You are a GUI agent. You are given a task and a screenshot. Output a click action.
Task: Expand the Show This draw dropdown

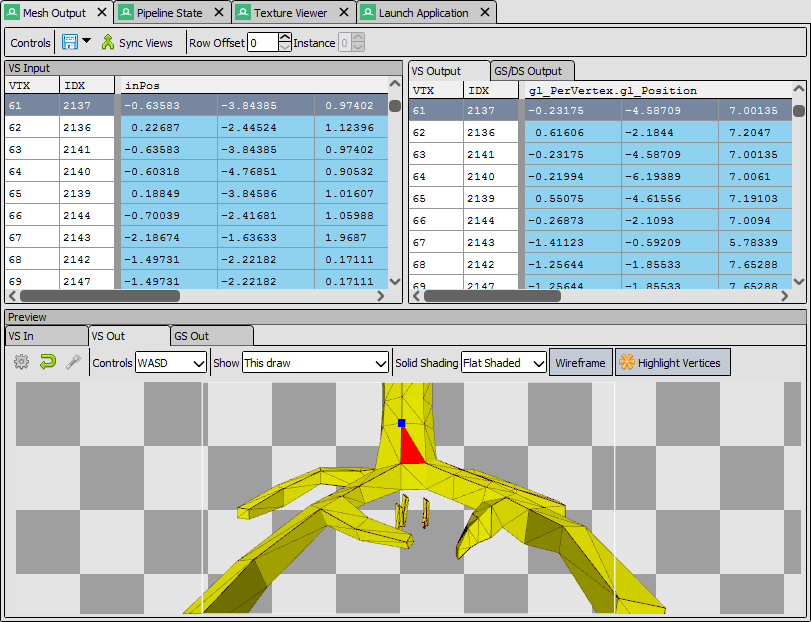tap(316, 363)
